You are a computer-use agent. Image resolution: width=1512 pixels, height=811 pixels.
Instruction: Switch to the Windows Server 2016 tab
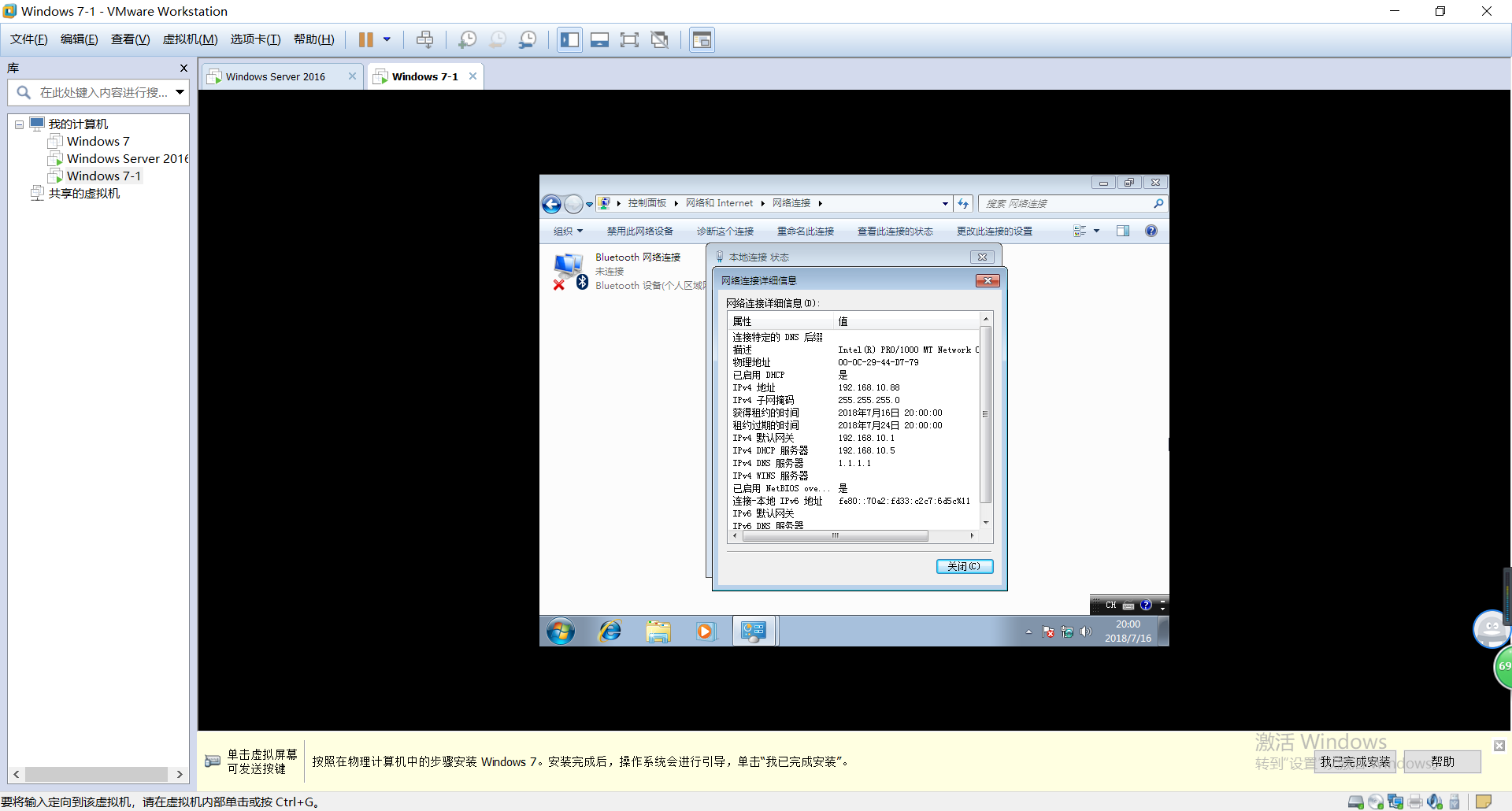pos(275,76)
